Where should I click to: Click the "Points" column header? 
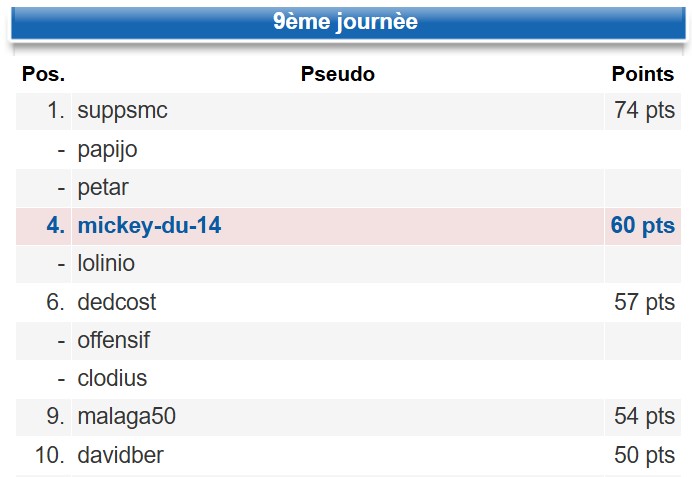(x=643, y=74)
